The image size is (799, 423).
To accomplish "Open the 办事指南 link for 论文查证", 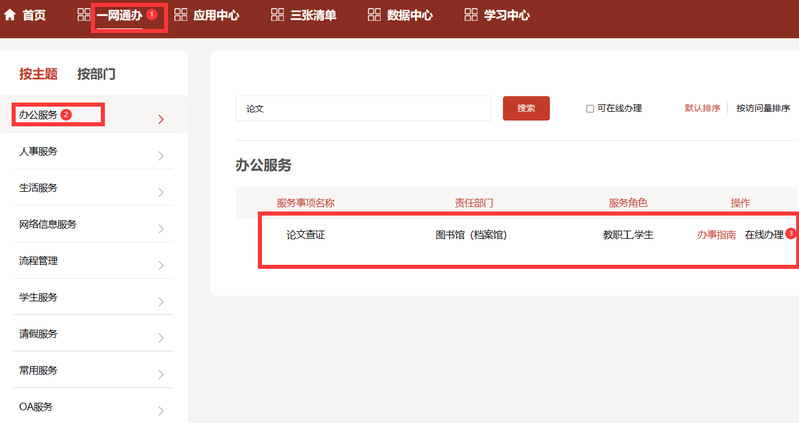I will click(x=716, y=235).
